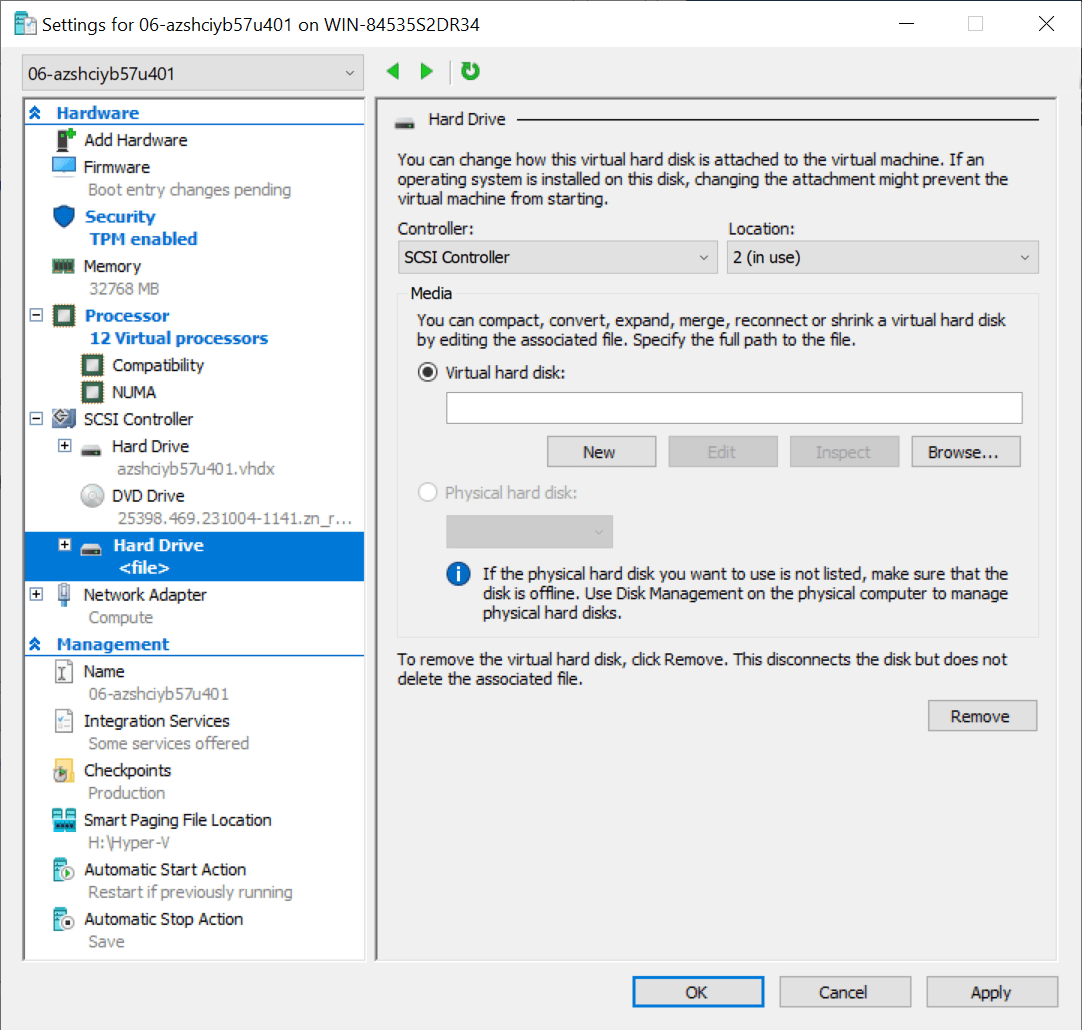This screenshot has width=1082, height=1030.
Task: Click the '12 Virtual processors' text
Action: [x=179, y=338]
